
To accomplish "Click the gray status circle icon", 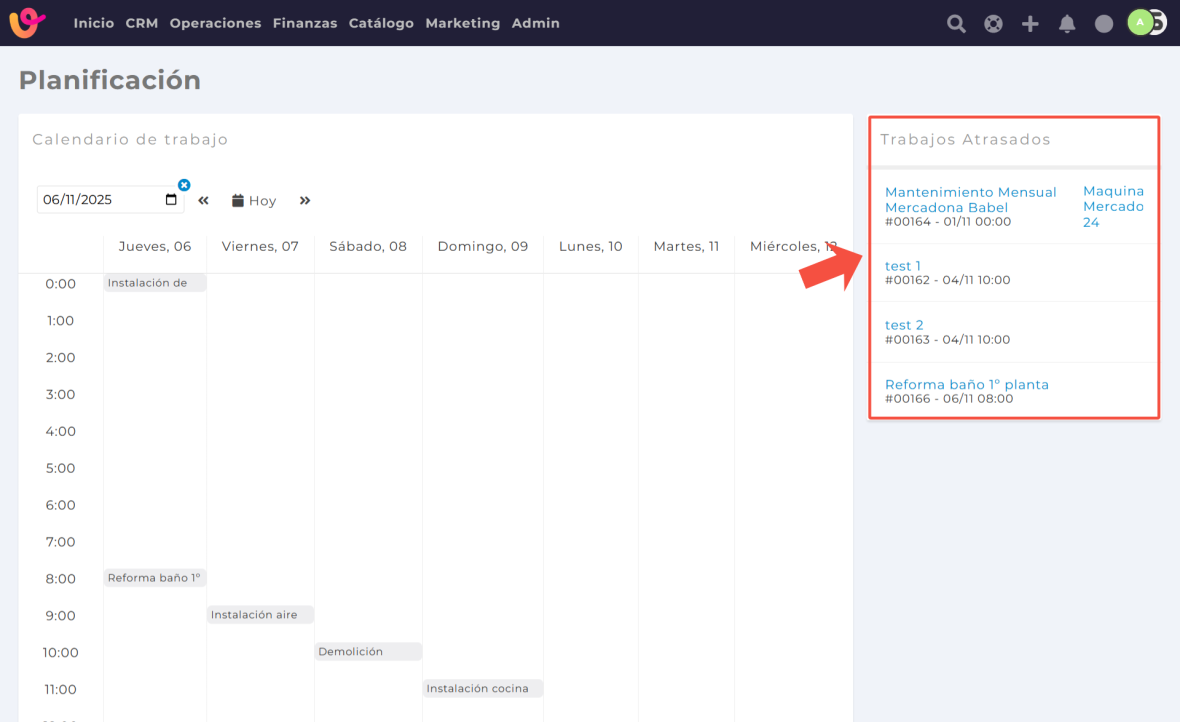I will click(x=1104, y=24).
